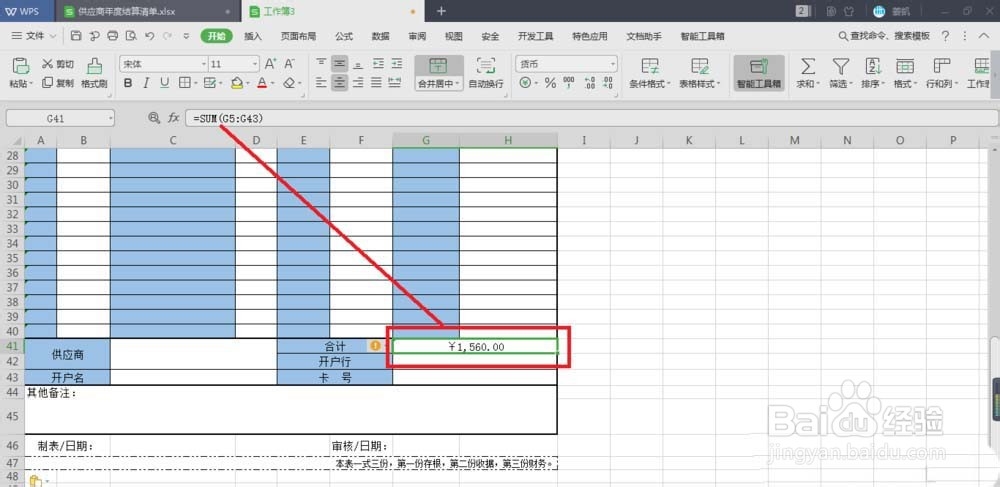Toggle center horizontal alignment

coord(340,83)
